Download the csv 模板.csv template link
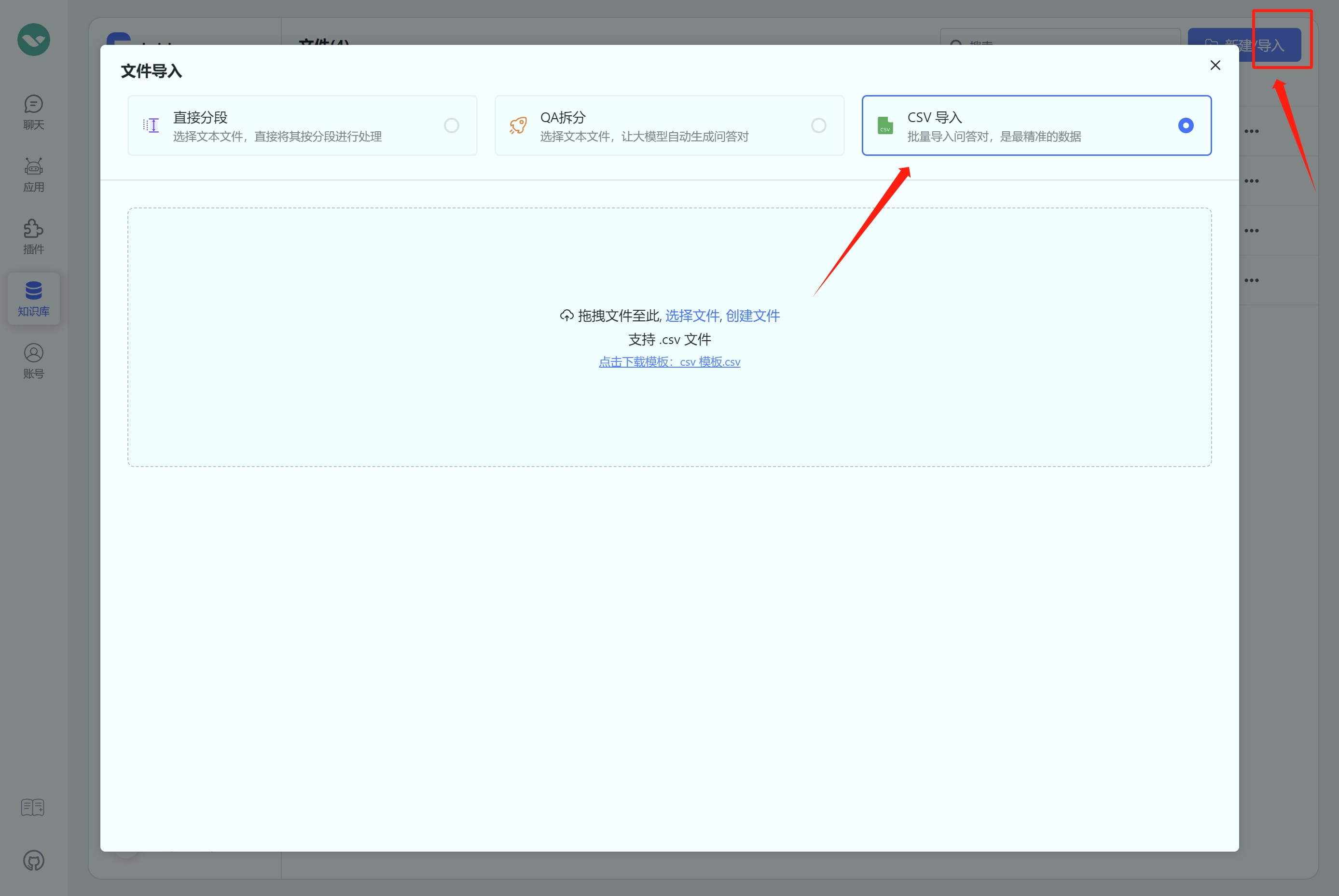Image resolution: width=1339 pixels, height=896 pixels. (669, 362)
